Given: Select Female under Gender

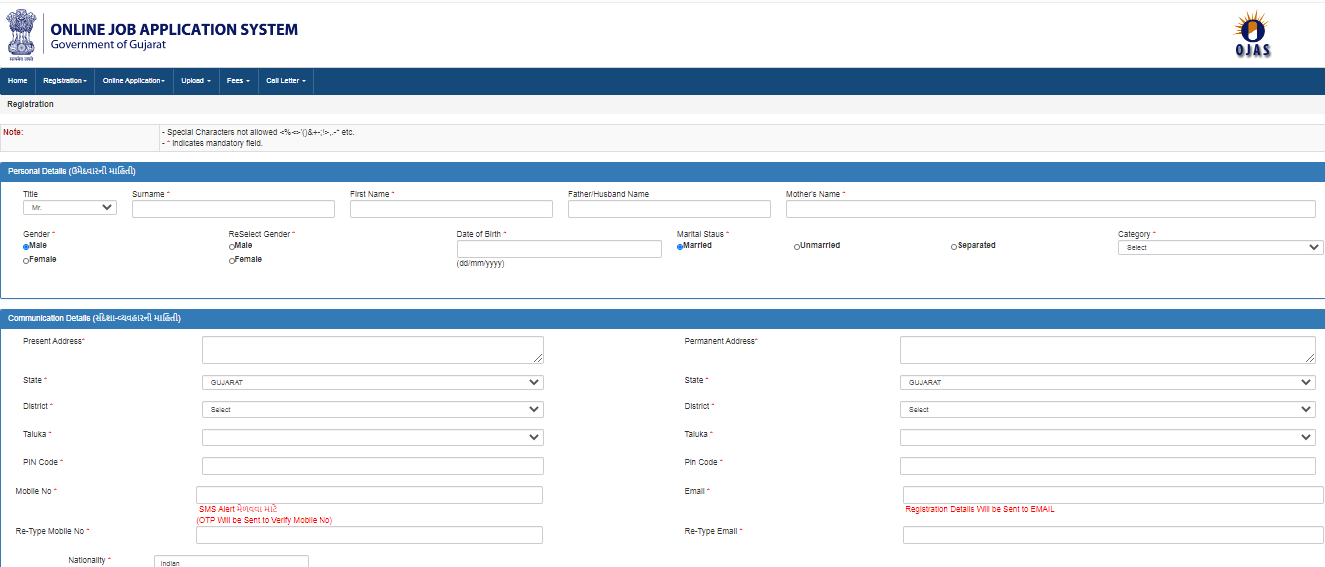Looking at the screenshot, I should pos(26,260).
